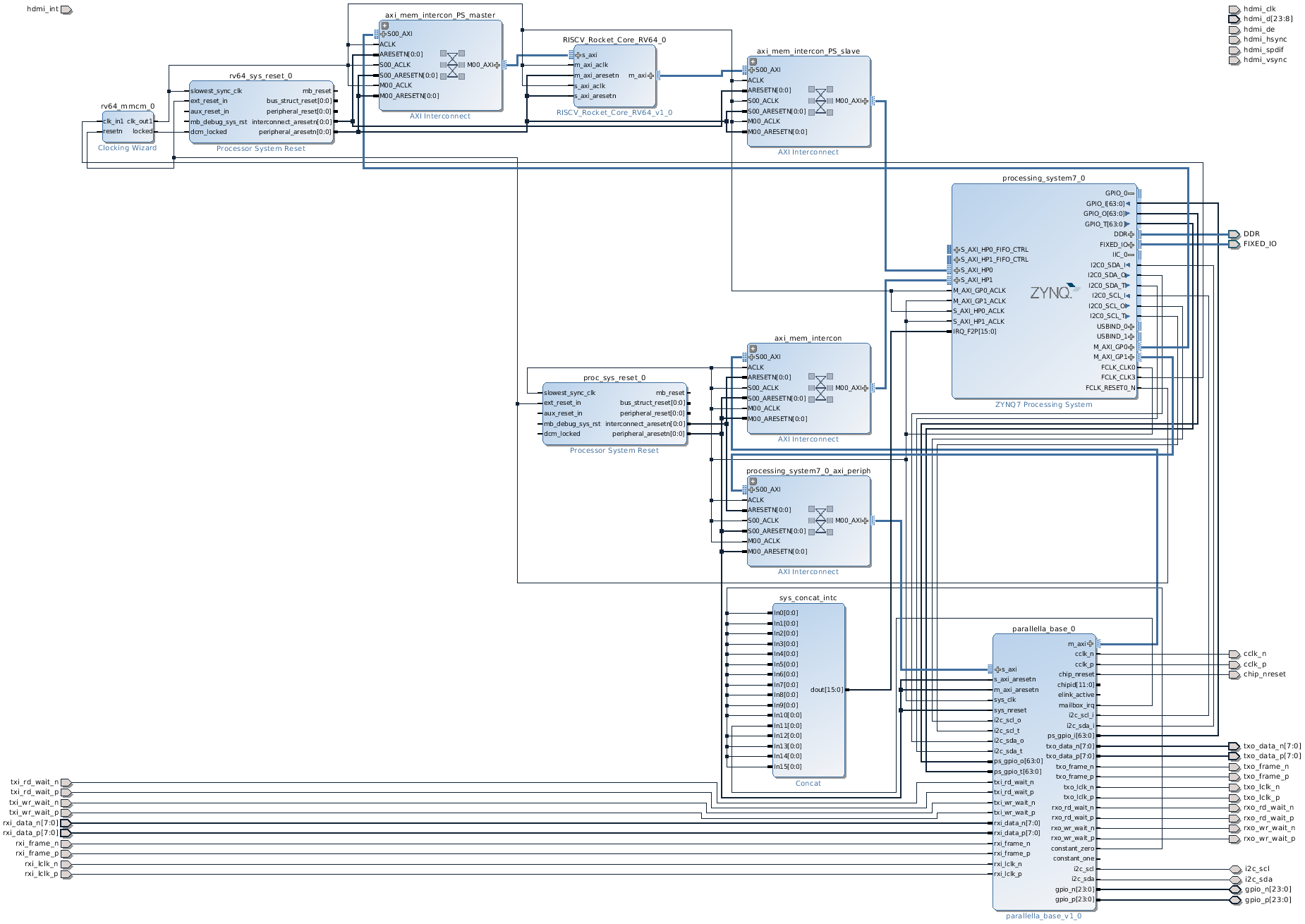
Task: Click In0[0:0] pin on sys_concat_intc
Action: pos(786,613)
